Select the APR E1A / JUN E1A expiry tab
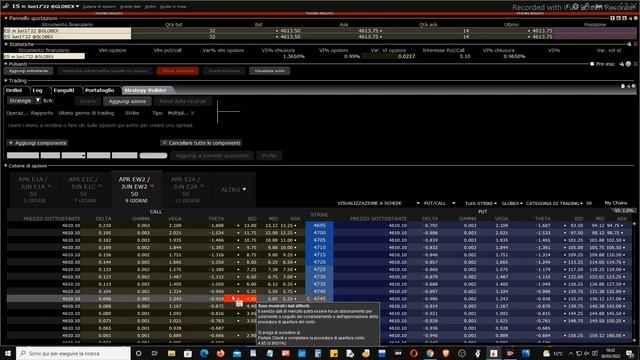Image resolution: width=640 pixels, height=360 pixels. 34,189
